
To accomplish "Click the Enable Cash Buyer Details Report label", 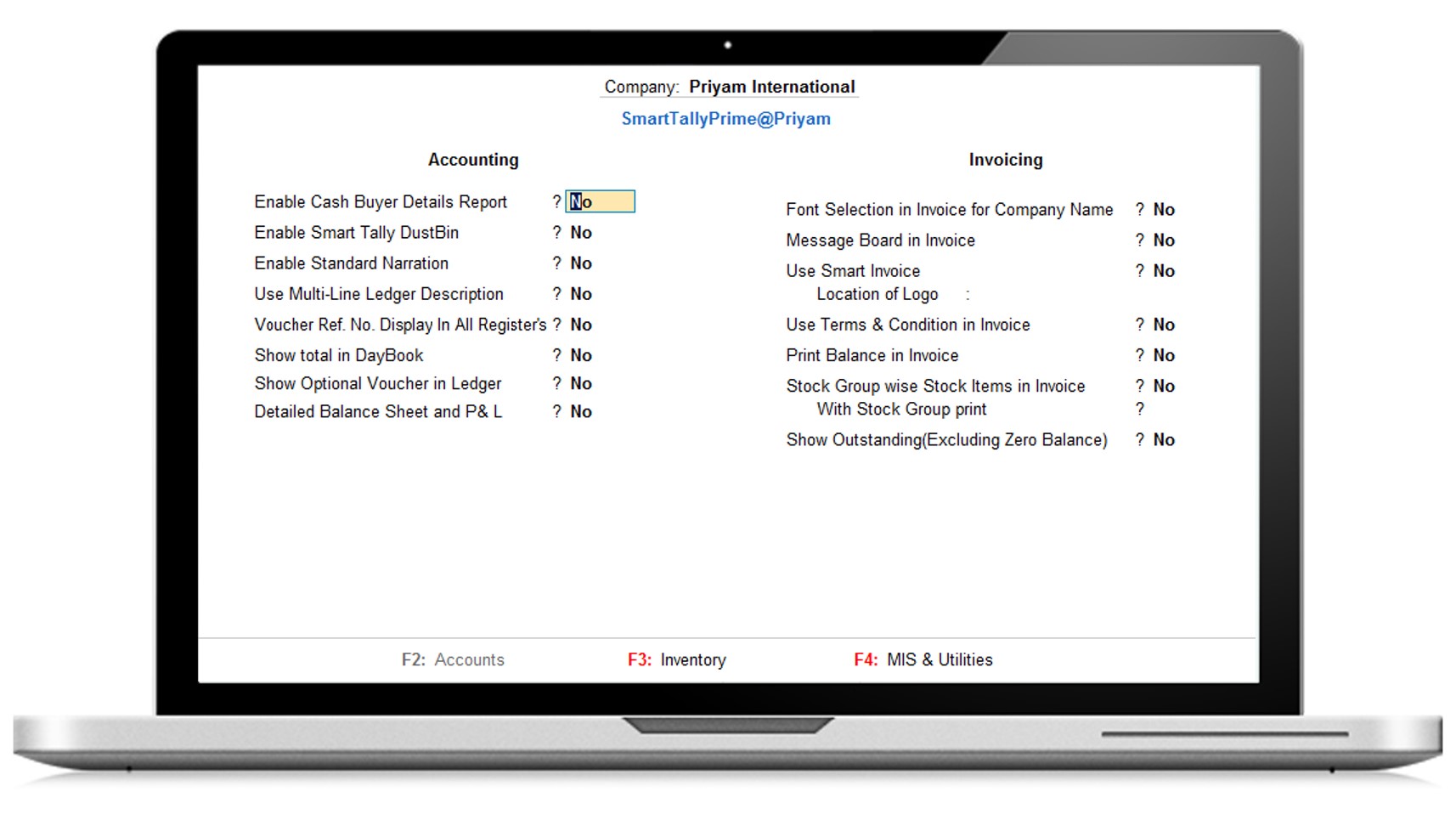I will (x=381, y=202).
